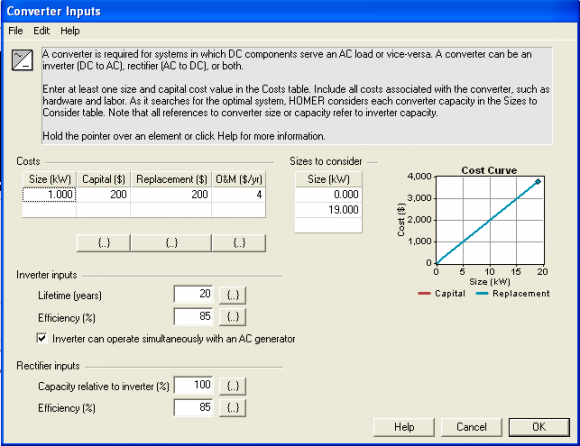Open the Edit menu
The width and height of the screenshot is (580, 446).
[41, 31]
